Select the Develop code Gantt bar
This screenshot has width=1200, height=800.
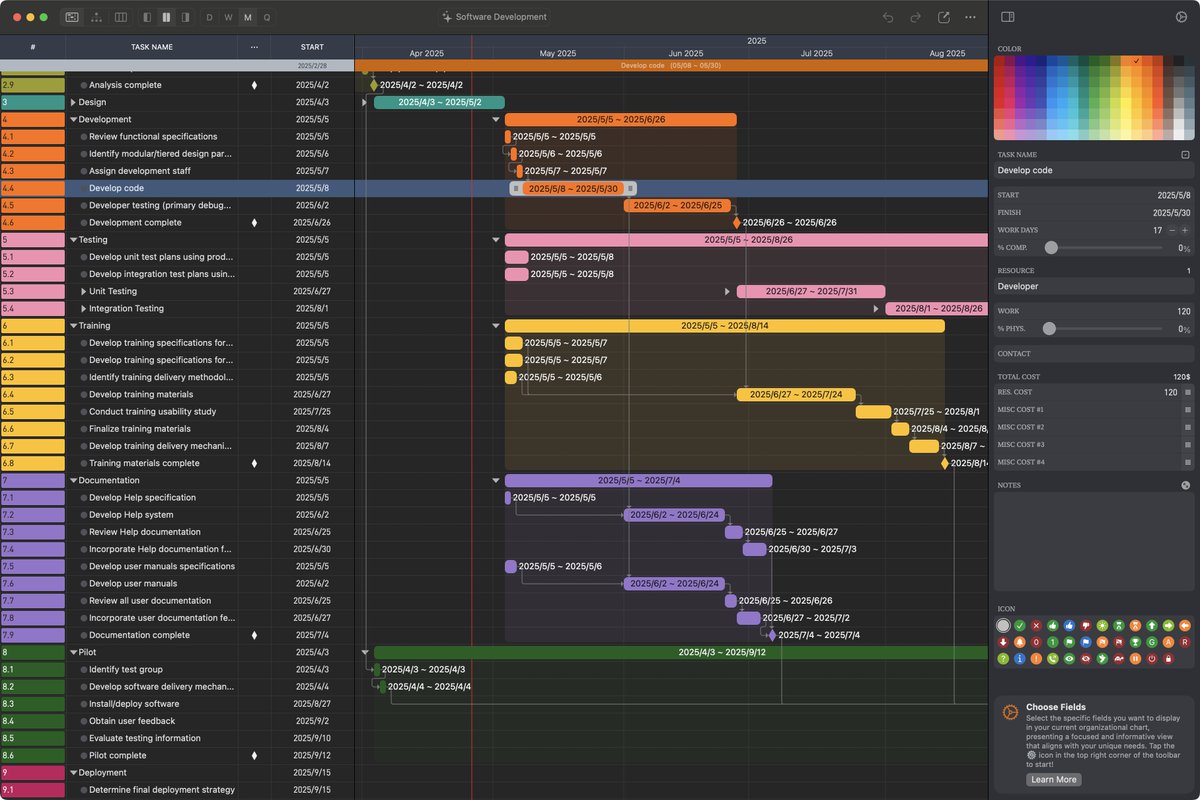point(573,188)
